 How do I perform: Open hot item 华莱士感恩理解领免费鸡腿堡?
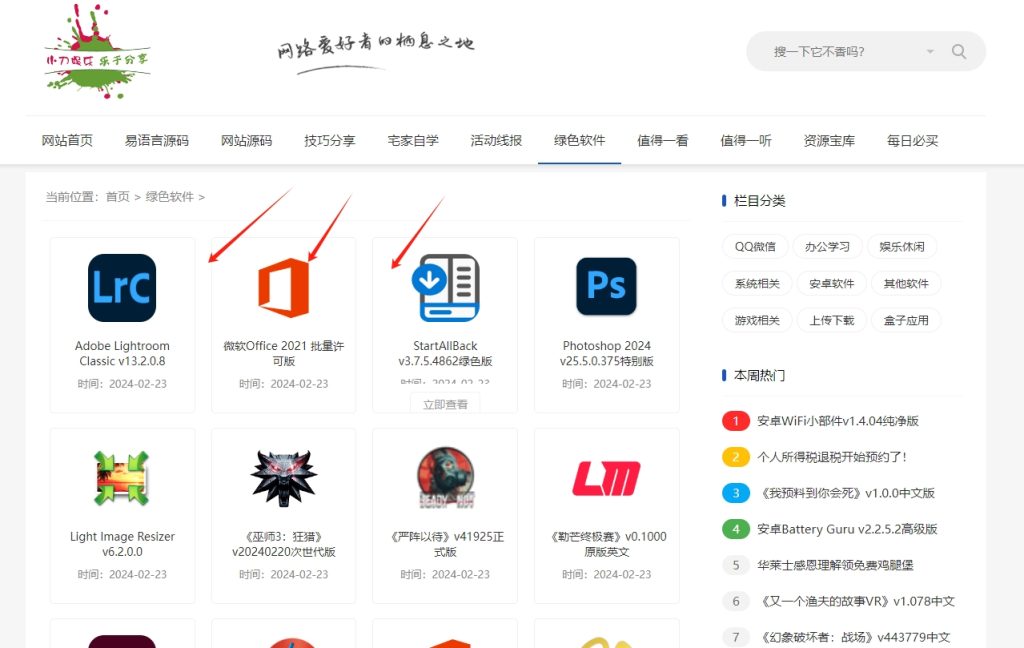tap(835, 565)
